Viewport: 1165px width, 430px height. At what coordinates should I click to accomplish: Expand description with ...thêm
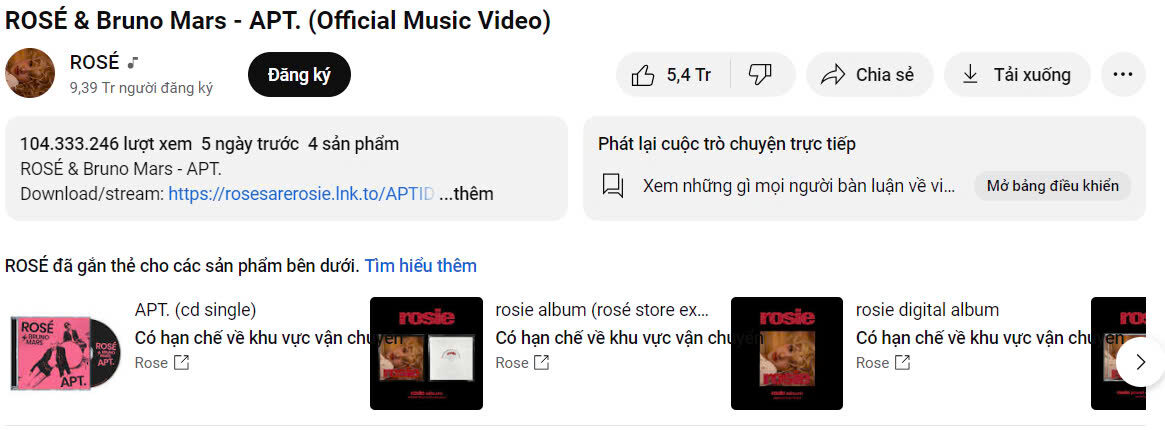tap(466, 195)
